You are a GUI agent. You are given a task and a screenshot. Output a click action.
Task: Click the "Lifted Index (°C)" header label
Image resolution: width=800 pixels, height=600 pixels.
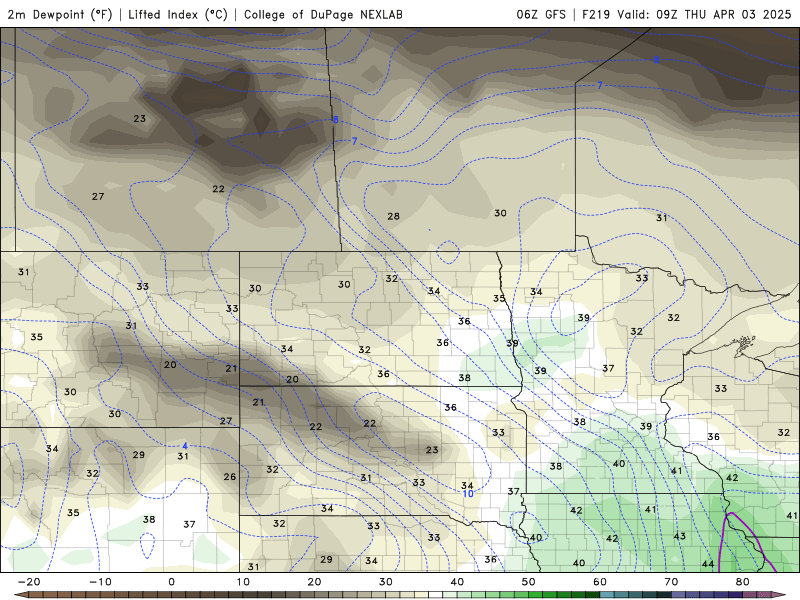(178, 14)
